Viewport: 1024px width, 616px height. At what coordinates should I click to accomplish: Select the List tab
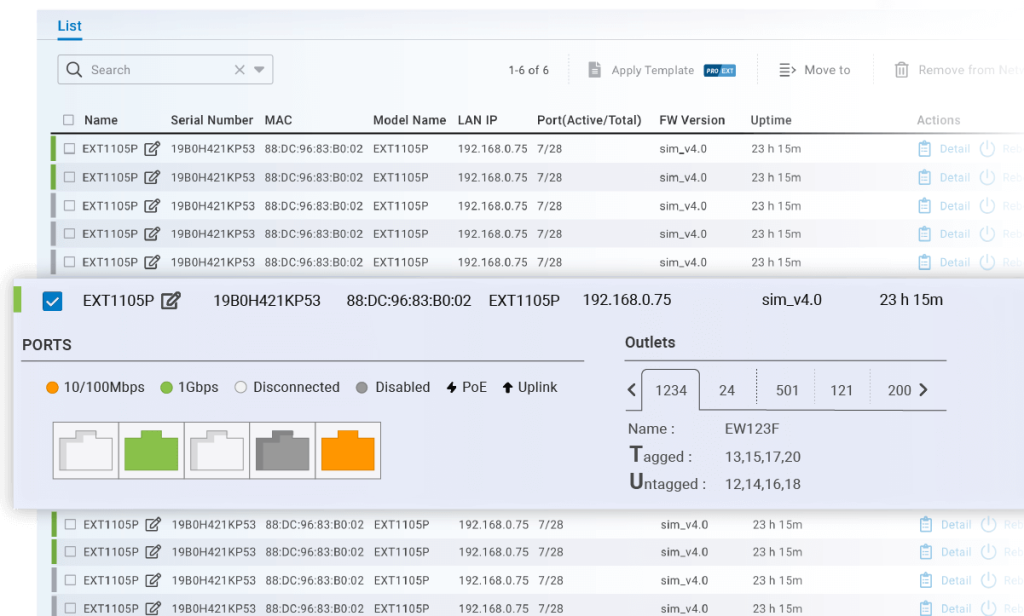(x=70, y=26)
